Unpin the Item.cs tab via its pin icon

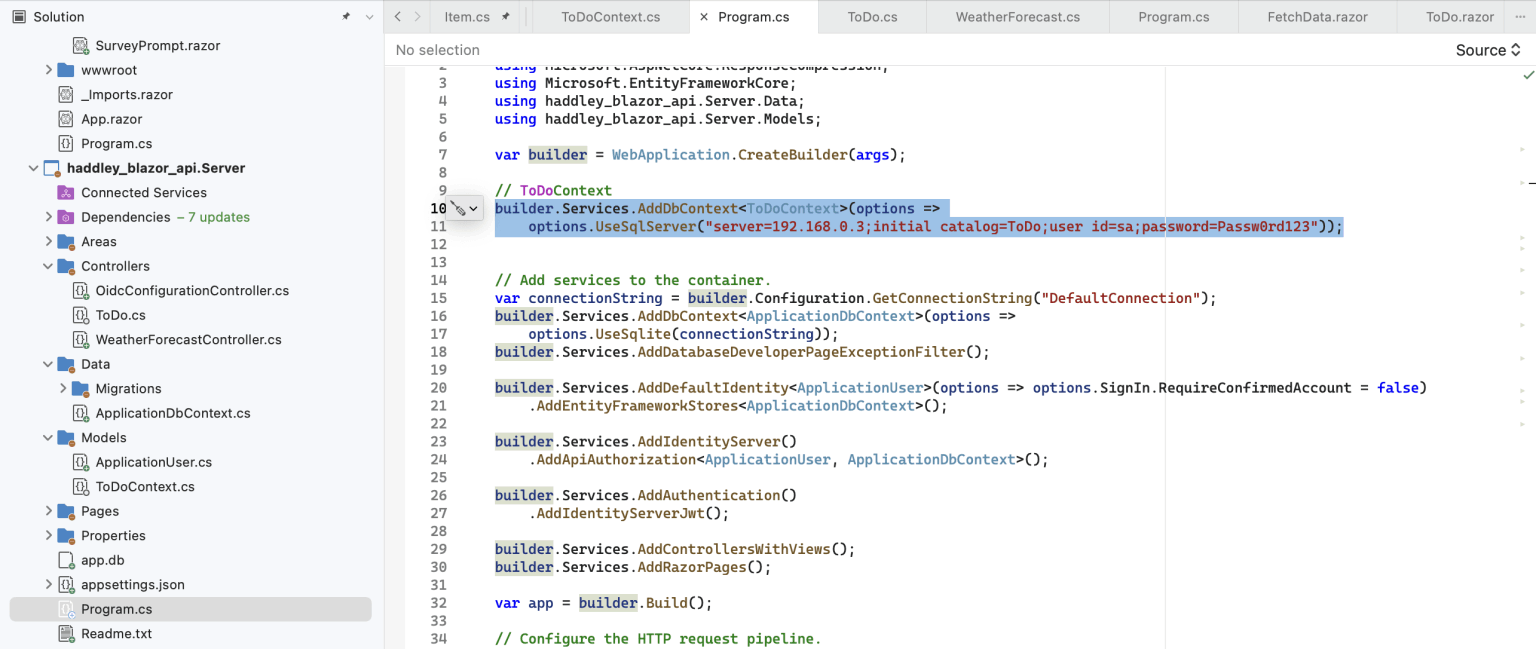506,17
